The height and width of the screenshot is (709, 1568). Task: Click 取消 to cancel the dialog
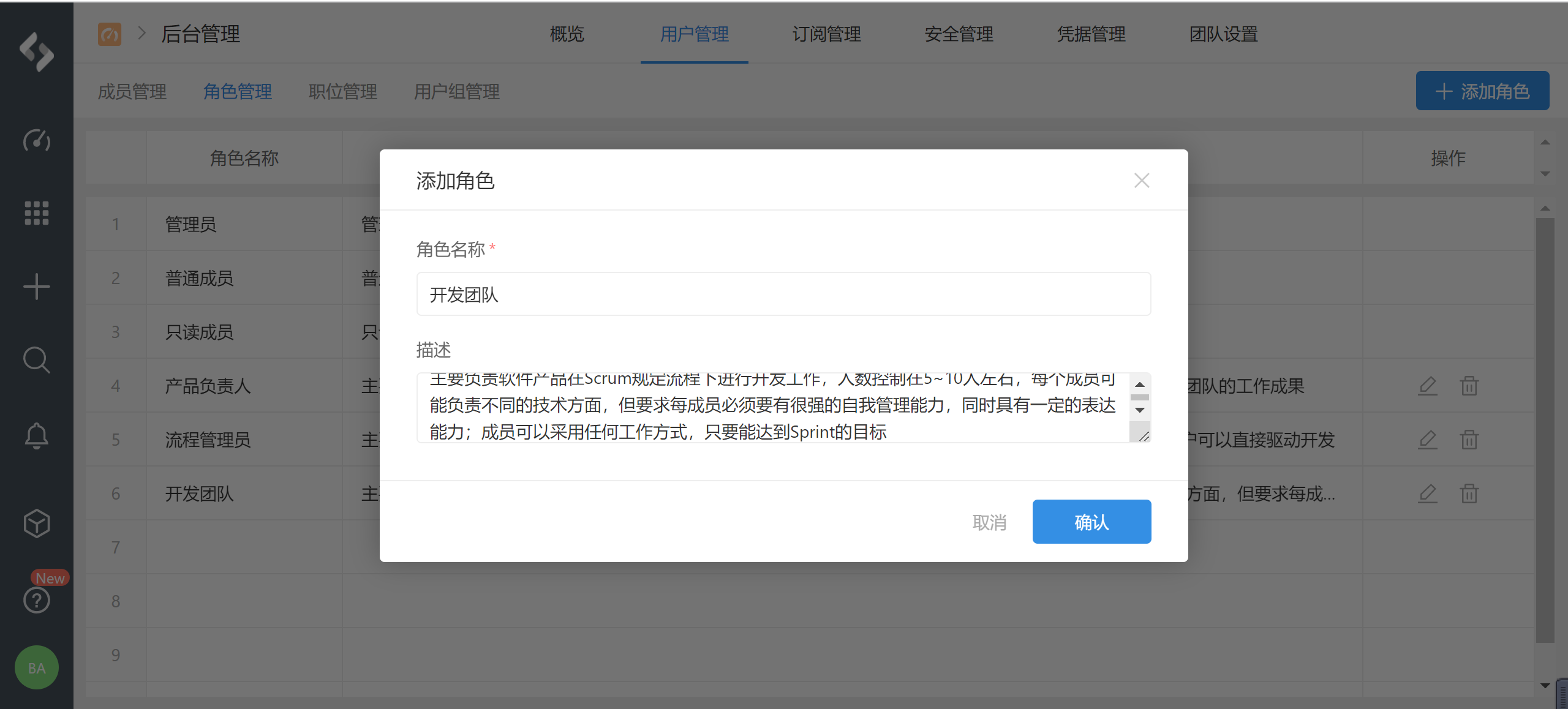tap(989, 522)
